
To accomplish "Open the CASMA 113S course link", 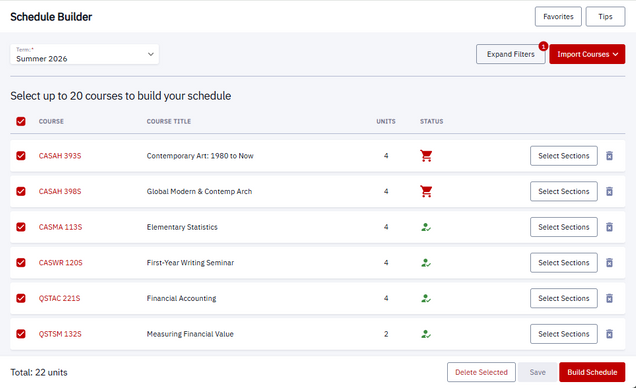I will pos(60,227).
